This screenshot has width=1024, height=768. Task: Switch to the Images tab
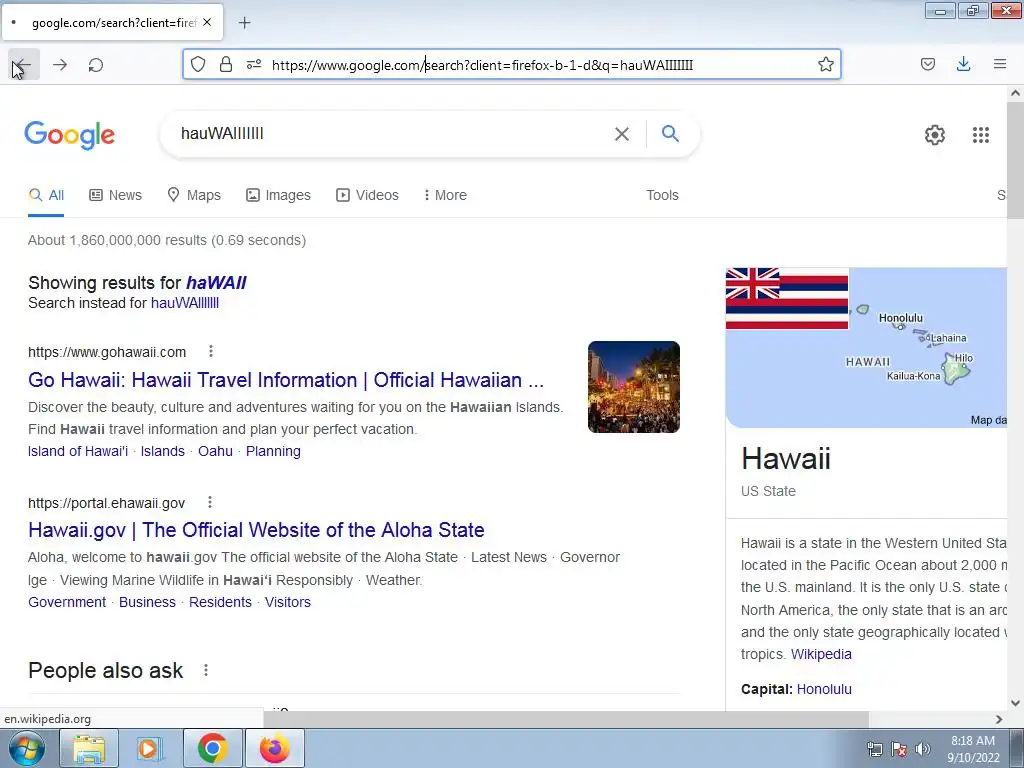(x=278, y=195)
